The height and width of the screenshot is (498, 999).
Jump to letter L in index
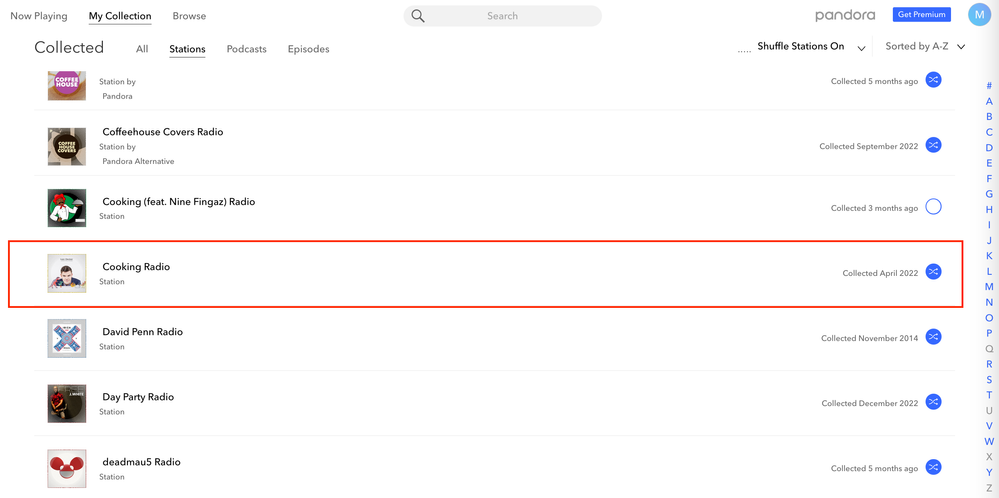pos(989,271)
